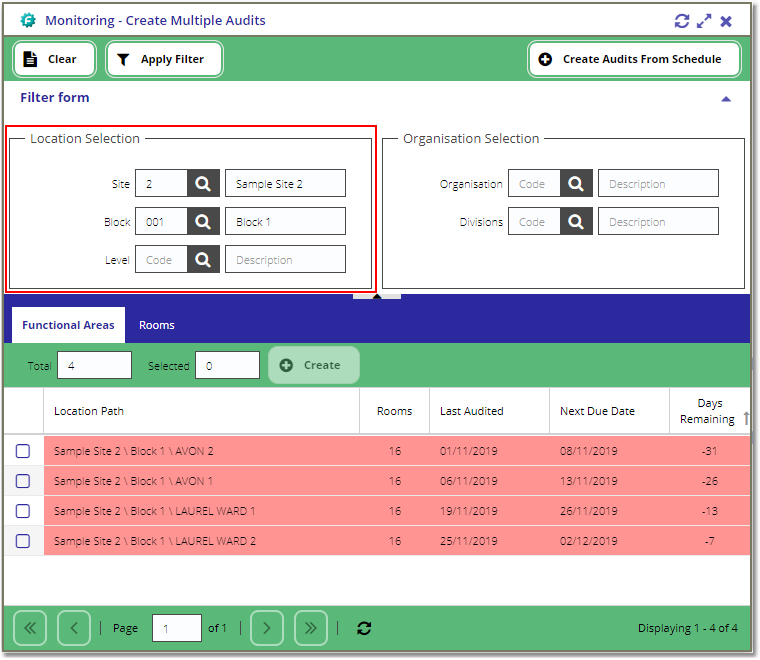Collapse the Filter form panel
Image resolution: width=760 pixels, height=660 pixels.
pyautogui.click(x=726, y=99)
